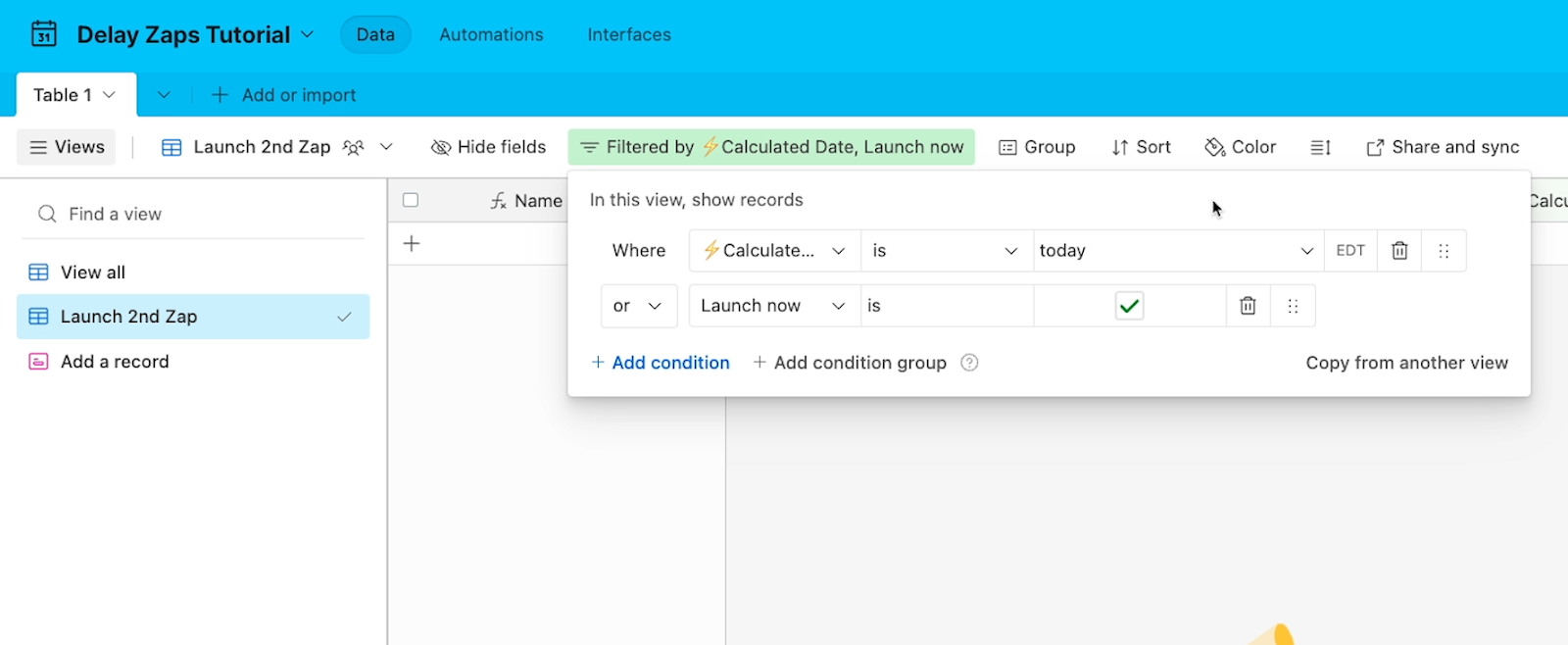Open the Group menu
1568x645 pixels.
click(x=1037, y=147)
